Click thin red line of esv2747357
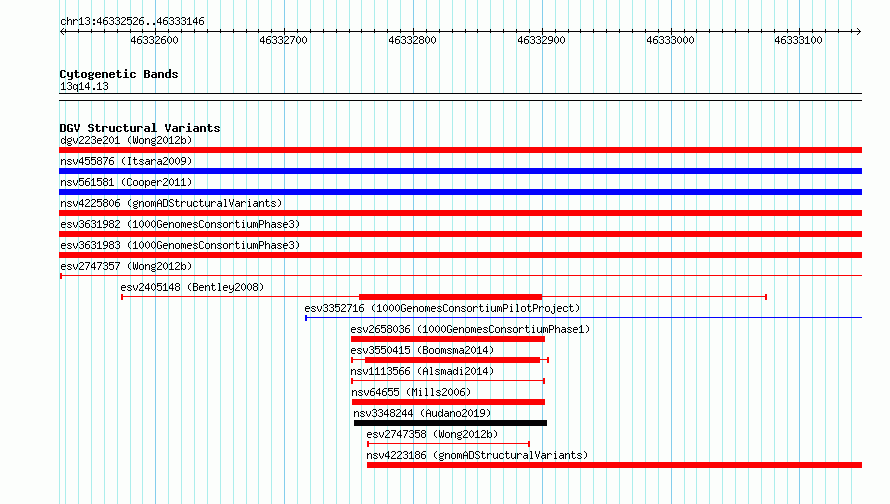The height and width of the screenshot is (504, 890). coord(461,276)
